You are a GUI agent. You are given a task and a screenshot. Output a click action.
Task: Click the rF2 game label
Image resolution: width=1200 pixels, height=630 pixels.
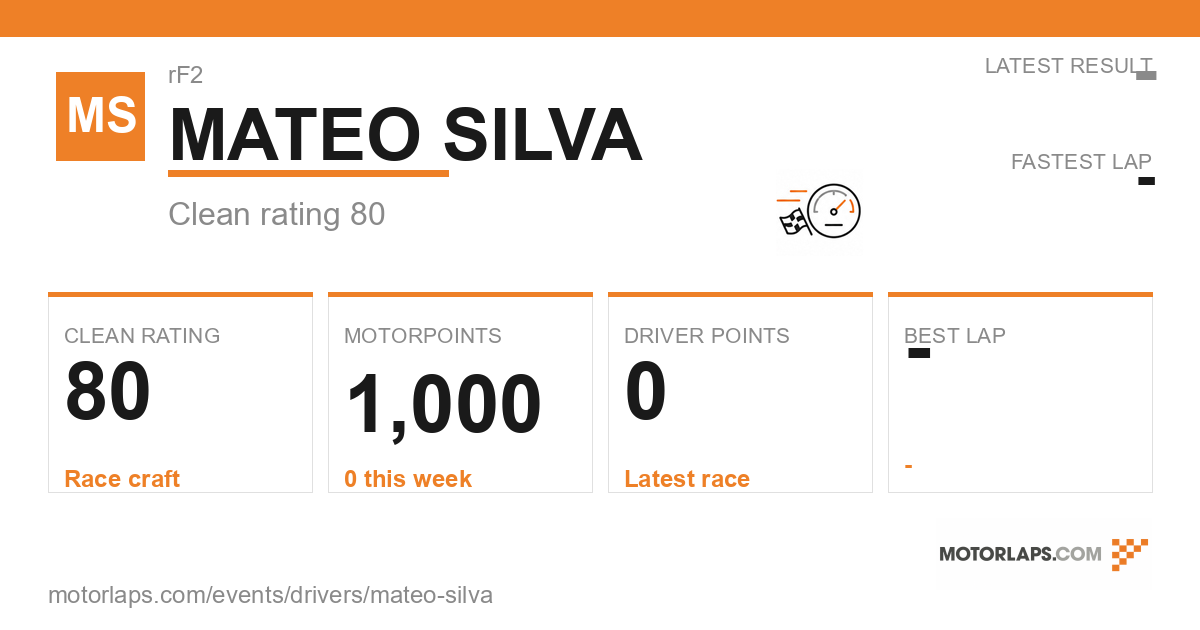pyautogui.click(x=186, y=75)
